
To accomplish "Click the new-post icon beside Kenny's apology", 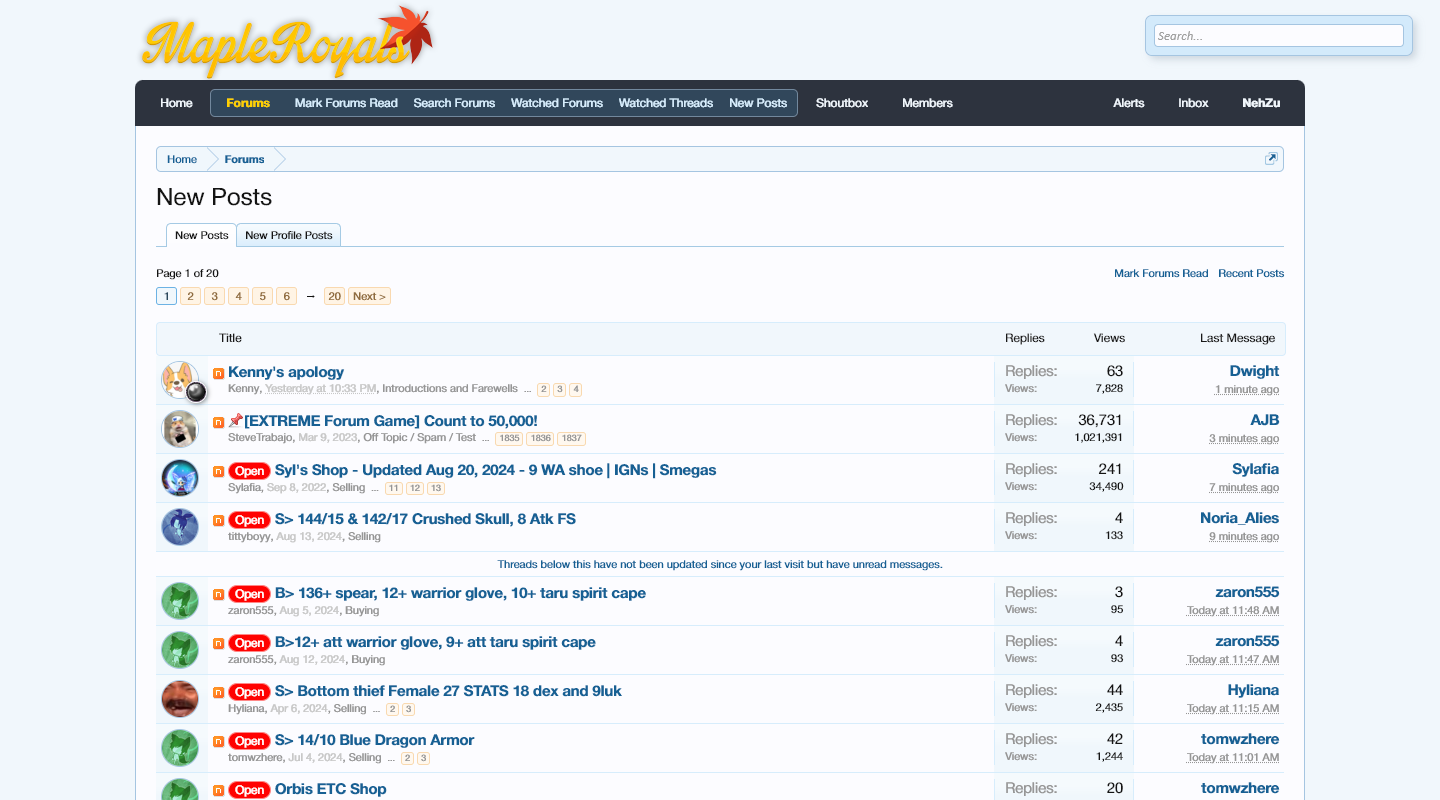I will coord(218,373).
